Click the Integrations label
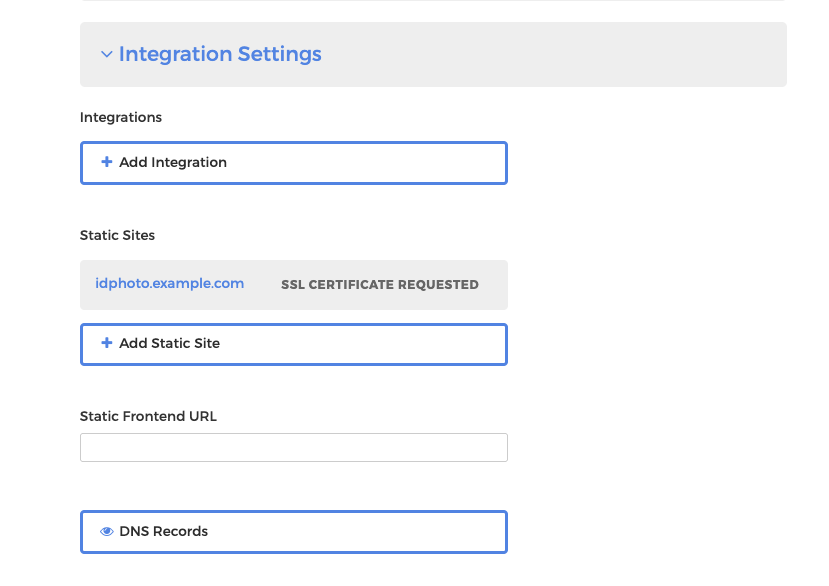Image resolution: width=829 pixels, height=586 pixels. [x=121, y=117]
